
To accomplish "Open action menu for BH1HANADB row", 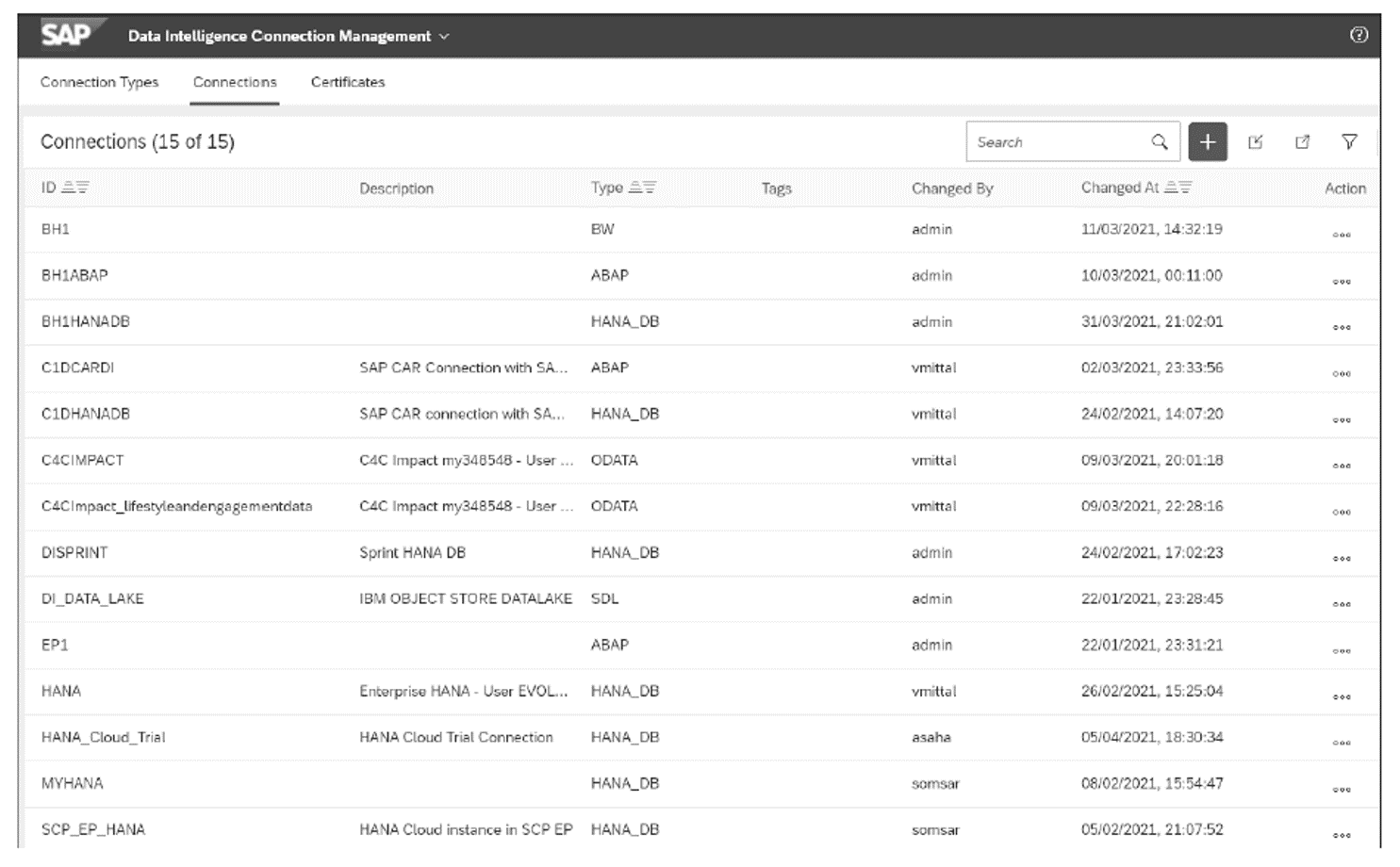I will click(x=1342, y=327).
